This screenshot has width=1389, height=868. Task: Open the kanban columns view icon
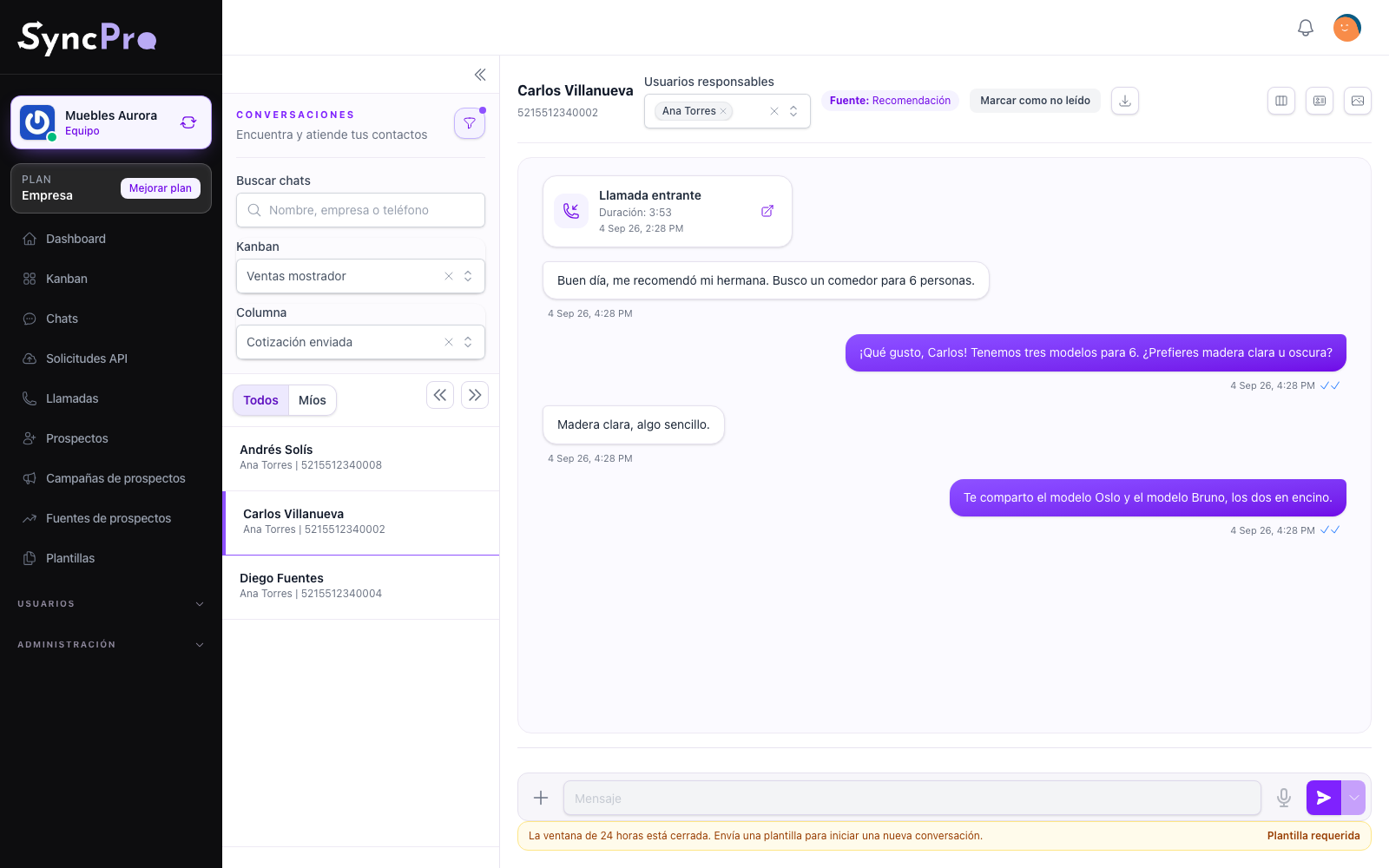tap(1281, 101)
